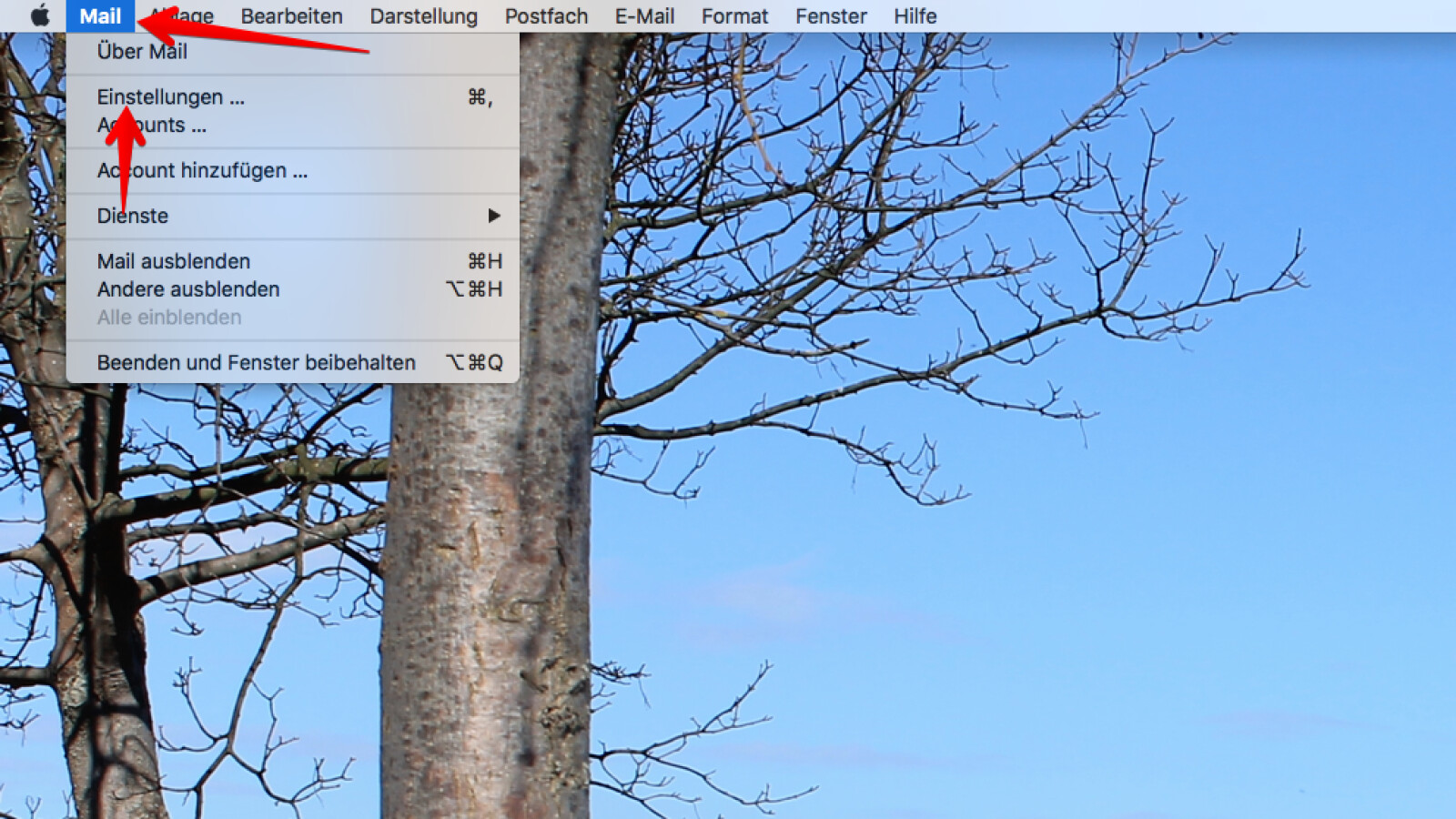Open the Apple menu

[39, 16]
